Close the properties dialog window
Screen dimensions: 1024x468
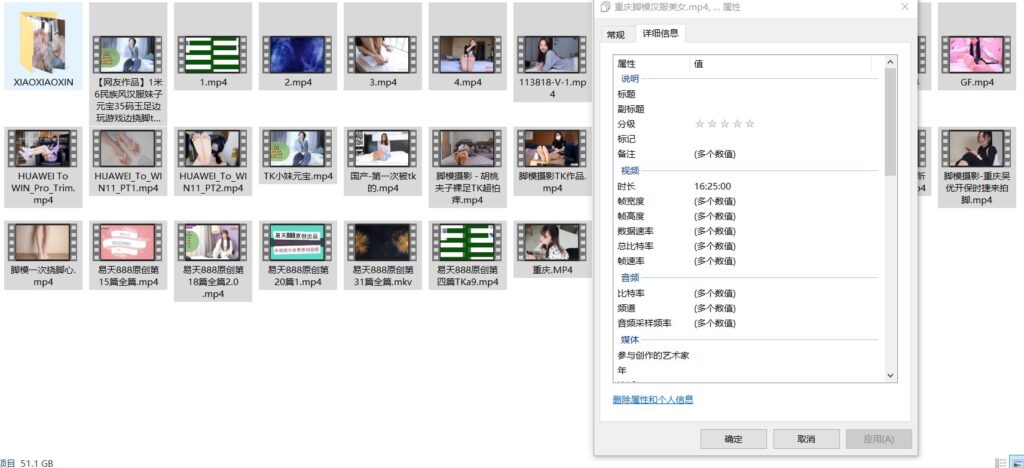click(904, 6)
